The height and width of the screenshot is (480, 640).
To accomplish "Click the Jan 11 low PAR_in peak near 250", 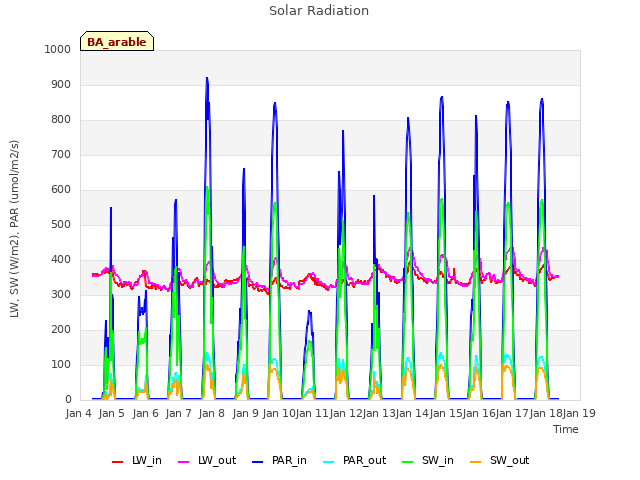I will [309, 312].
